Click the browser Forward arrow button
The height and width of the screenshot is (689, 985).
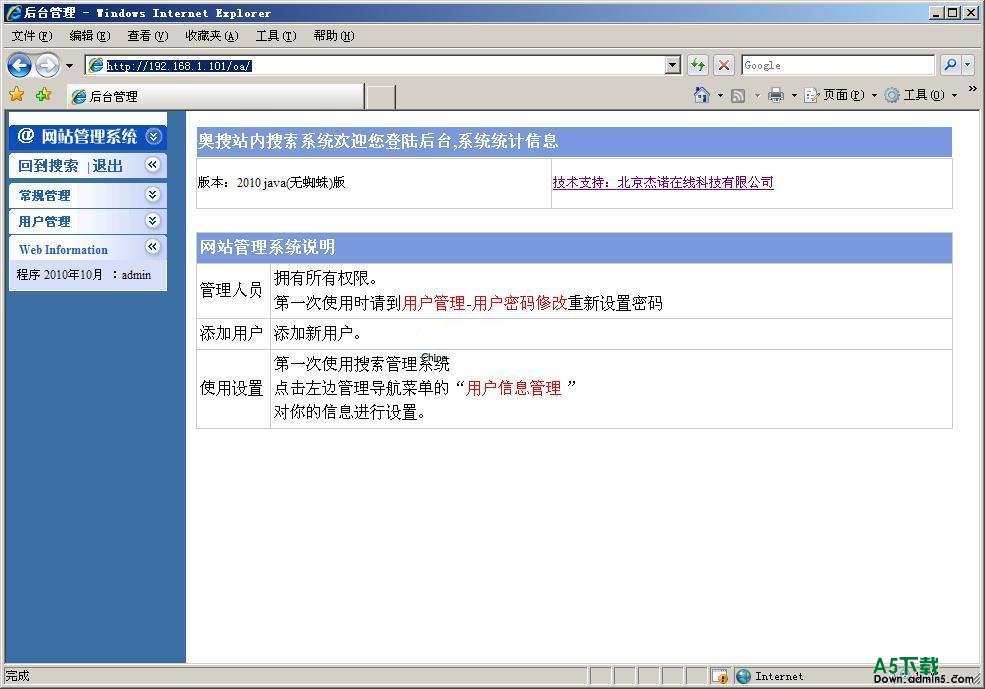click(x=47, y=65)
